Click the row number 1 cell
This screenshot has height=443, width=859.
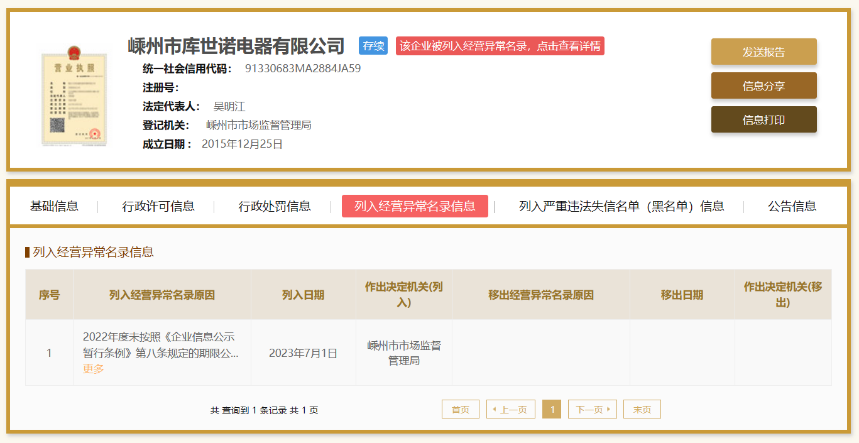pos(49,353)
